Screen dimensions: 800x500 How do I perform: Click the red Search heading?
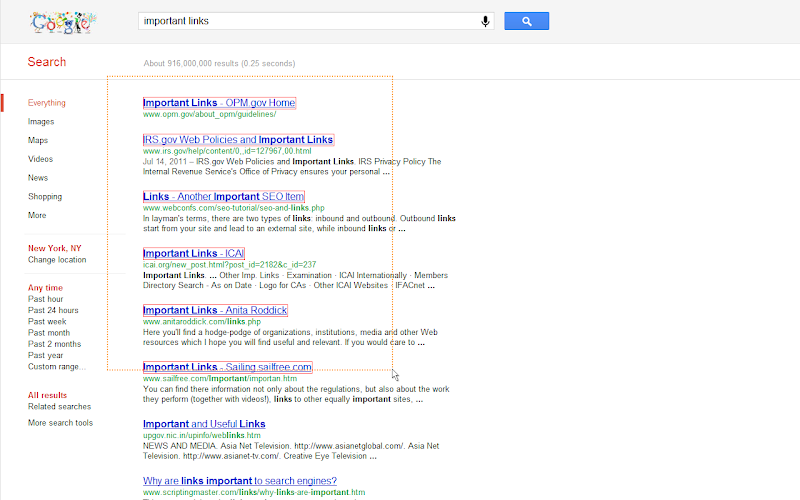(x=46, y=62)
